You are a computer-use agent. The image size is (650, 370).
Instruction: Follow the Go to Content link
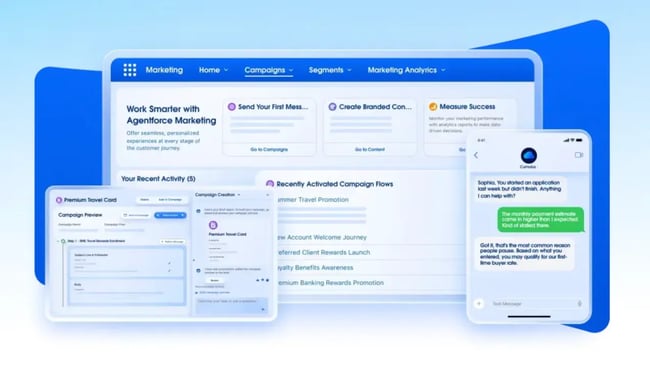click(x=370, y=149)
